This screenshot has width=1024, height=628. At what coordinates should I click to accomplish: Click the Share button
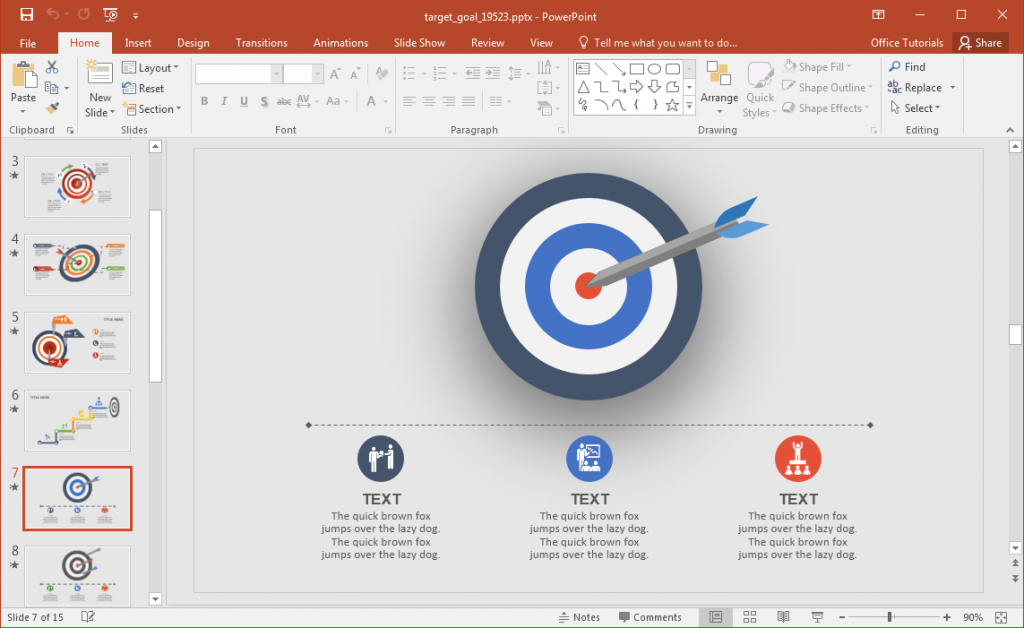coord(980,42)
